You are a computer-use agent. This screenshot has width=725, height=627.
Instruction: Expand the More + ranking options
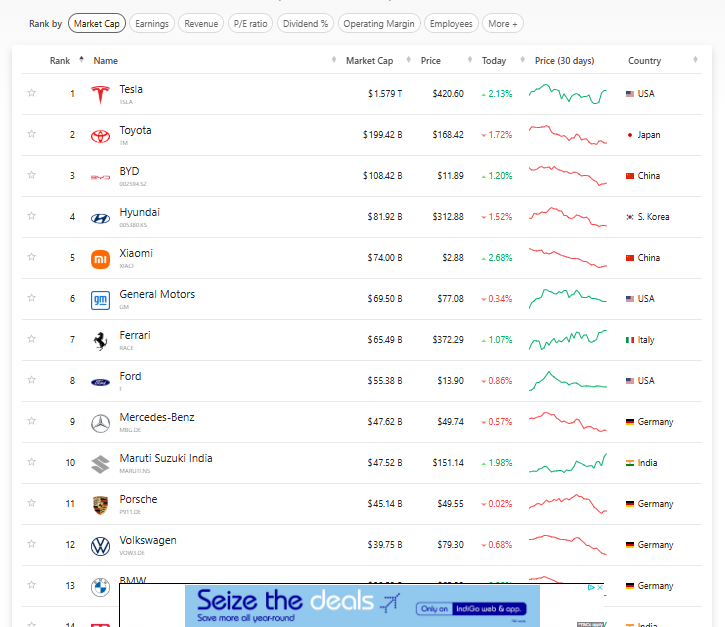(503, 24)
